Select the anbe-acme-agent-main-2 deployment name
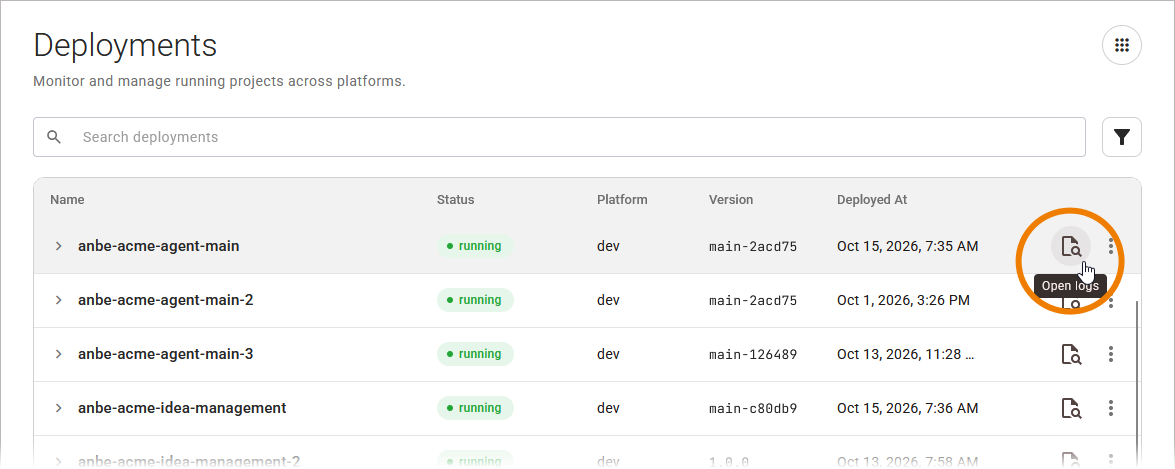Screen dimensions: 1175x469 tap(166, 300)
